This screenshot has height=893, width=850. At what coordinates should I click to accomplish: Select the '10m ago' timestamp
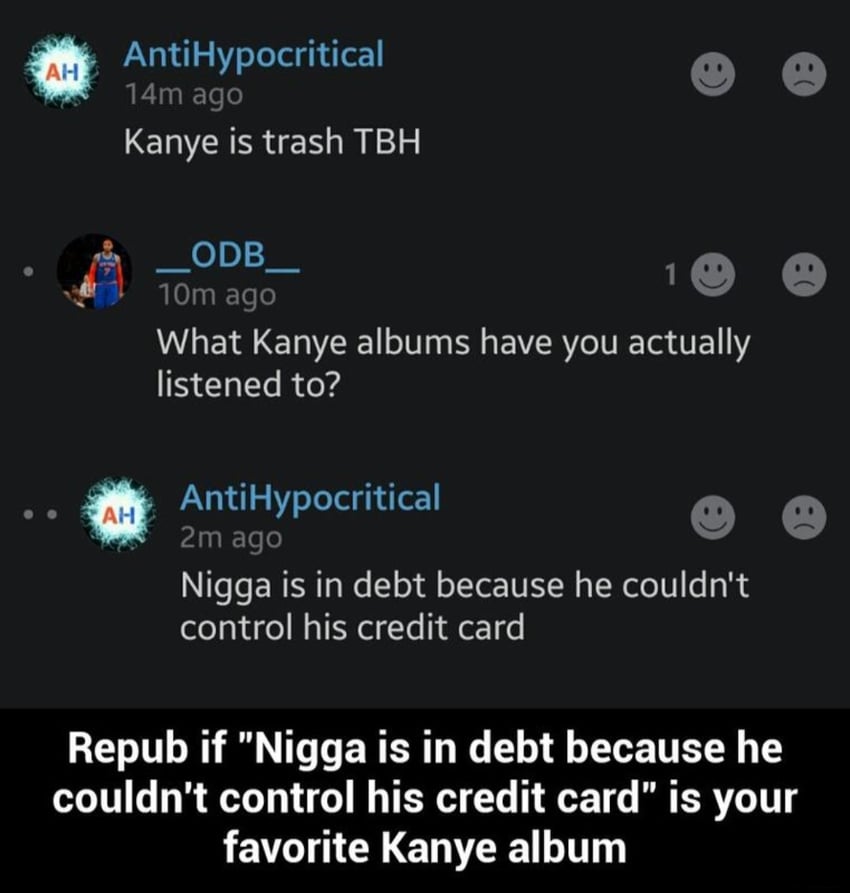216,295
